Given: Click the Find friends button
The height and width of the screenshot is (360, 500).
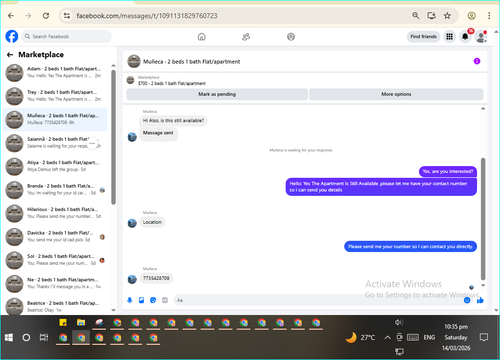Looking at the screenshot, I should (x=423, y=36).
